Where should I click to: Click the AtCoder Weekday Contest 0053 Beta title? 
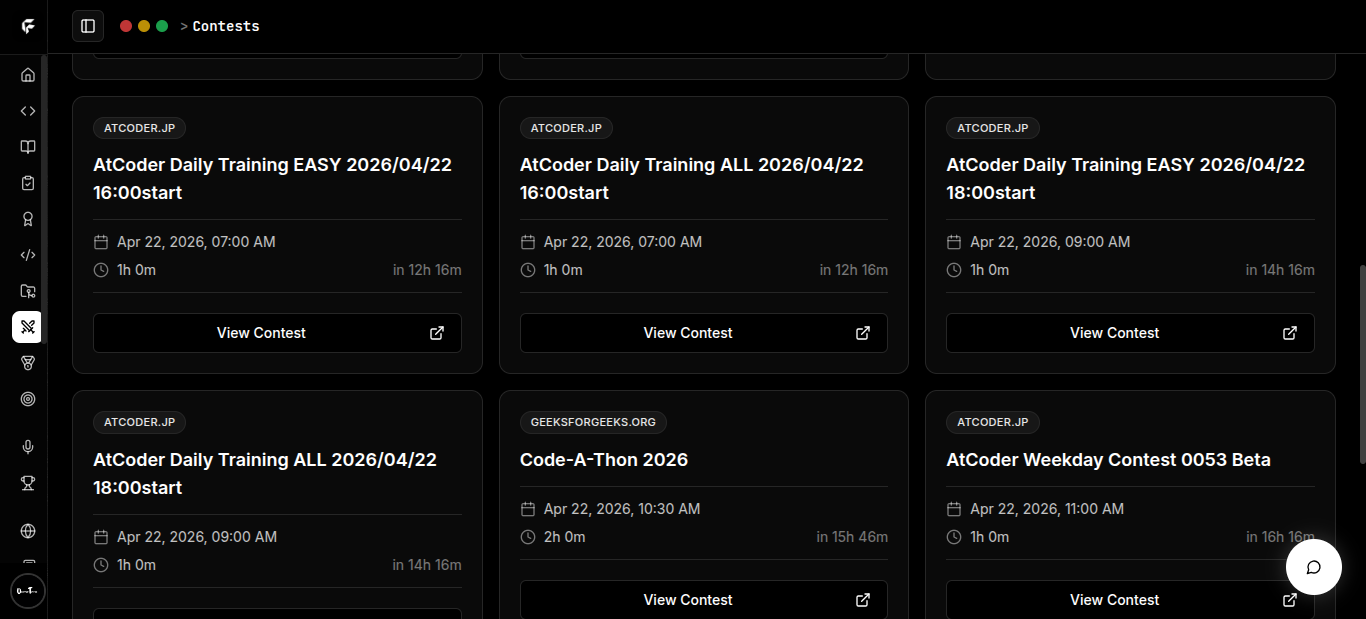point(1108,460)
